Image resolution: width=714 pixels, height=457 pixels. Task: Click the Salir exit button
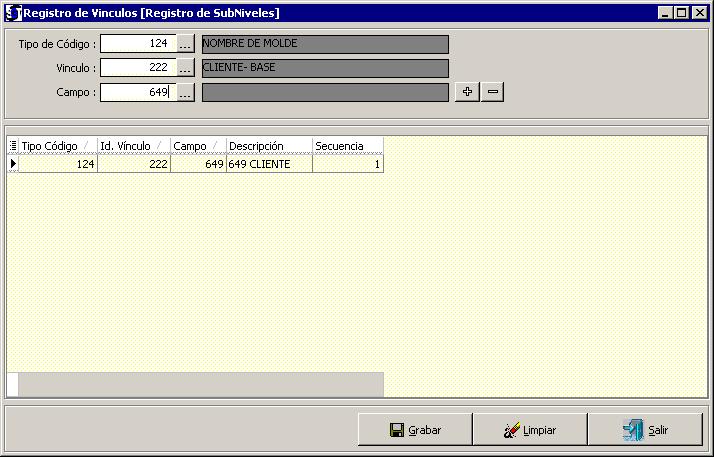pyautogui.click(x=645, y=430)
